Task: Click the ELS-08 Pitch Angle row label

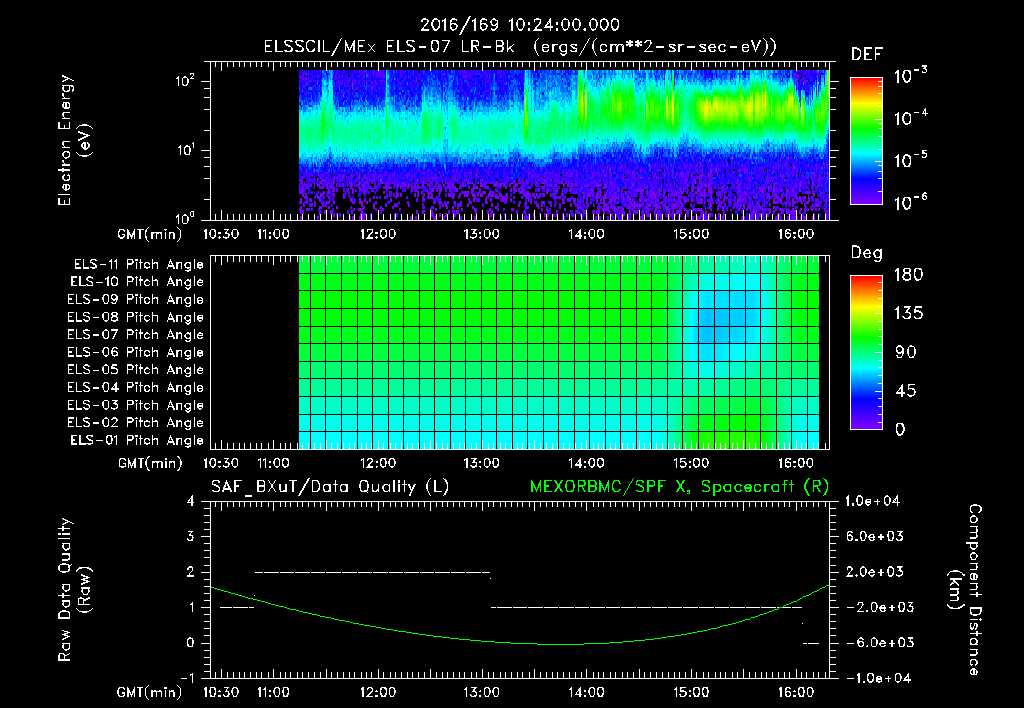Action: coord(136,317)
